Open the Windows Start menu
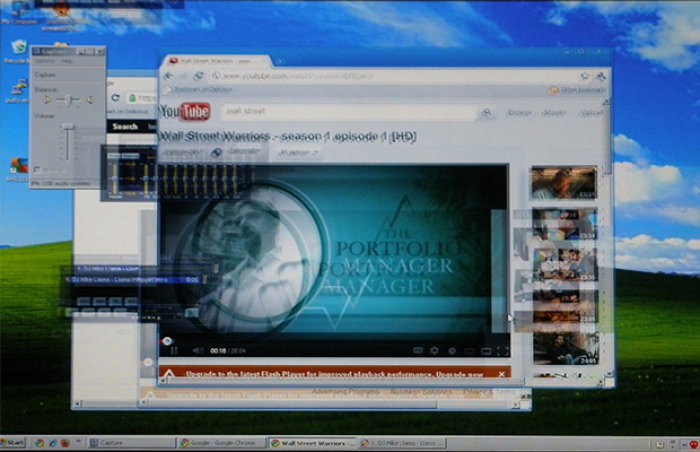This screenshot has width=700, height=452. point(12,443)
